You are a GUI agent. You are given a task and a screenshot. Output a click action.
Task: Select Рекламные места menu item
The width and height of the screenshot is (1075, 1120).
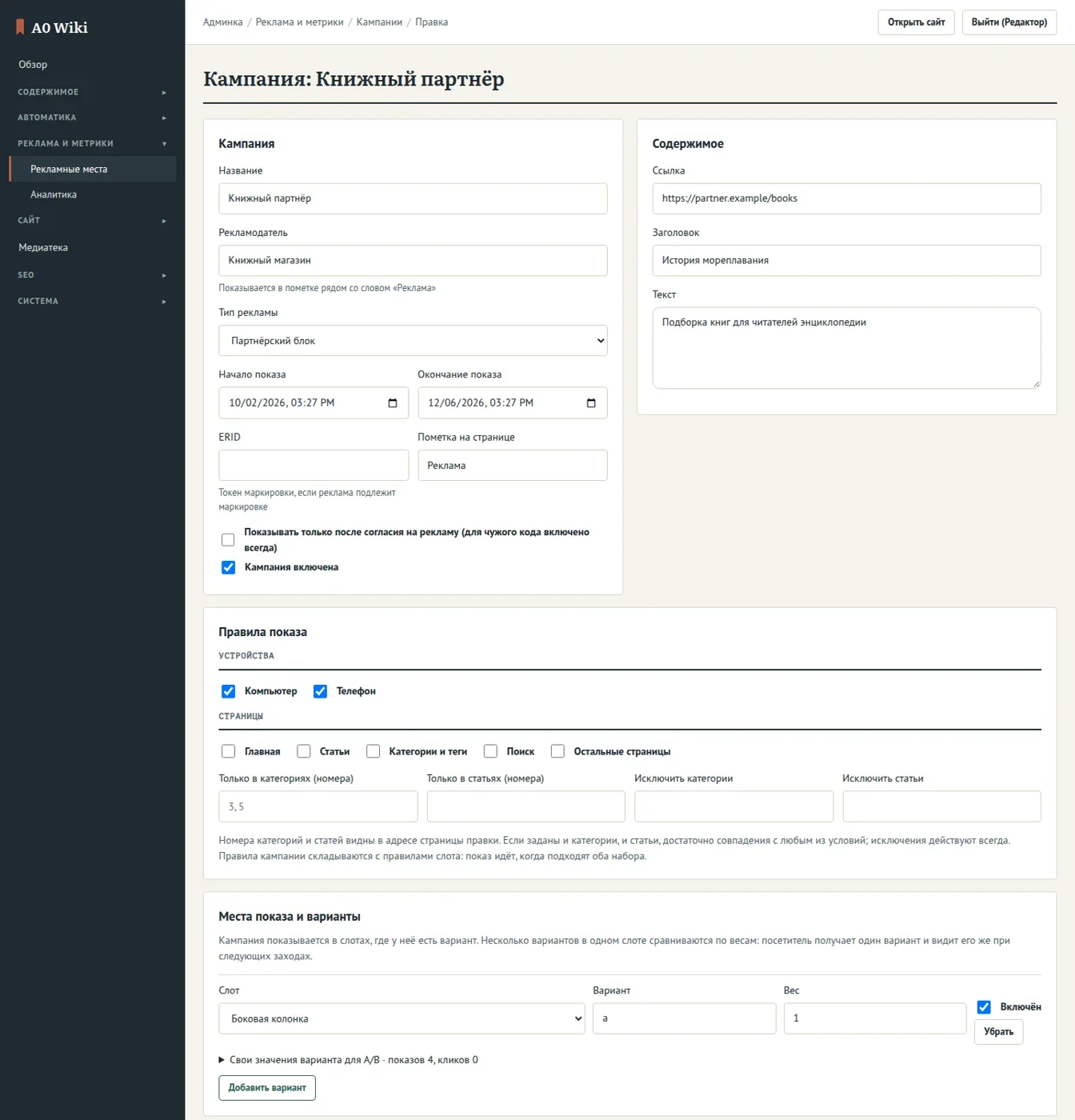[92, 169]
